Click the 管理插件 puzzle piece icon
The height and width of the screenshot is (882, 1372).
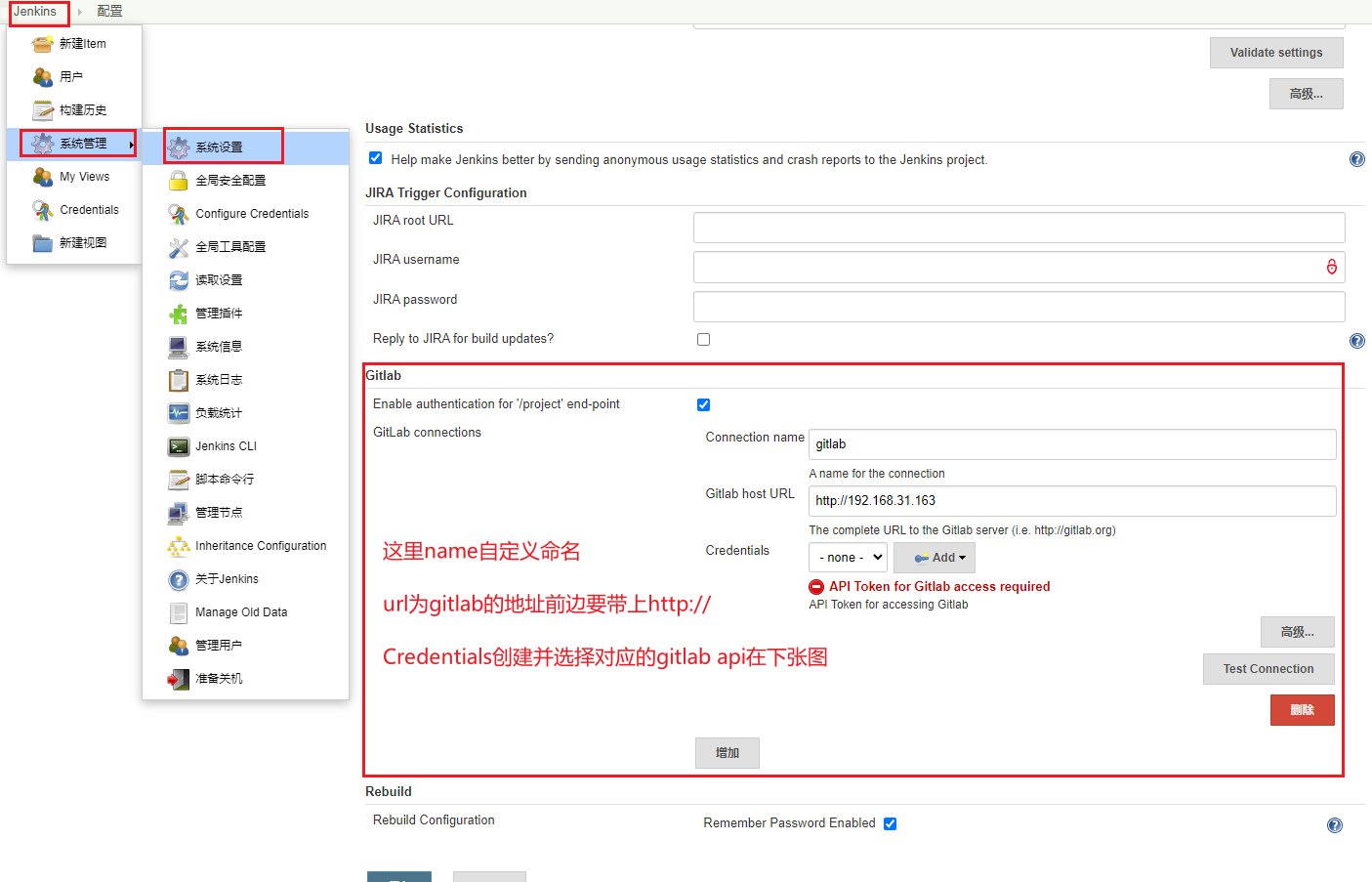[178, 314]
